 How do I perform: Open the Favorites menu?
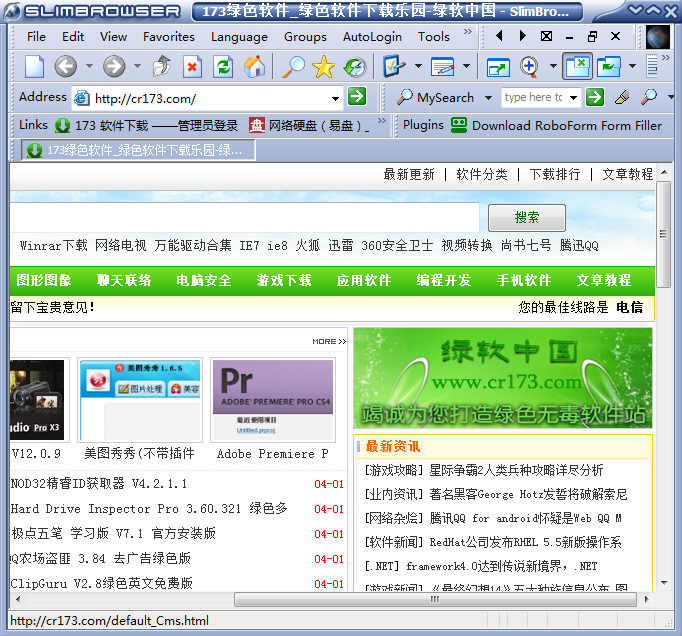point(169,37)
